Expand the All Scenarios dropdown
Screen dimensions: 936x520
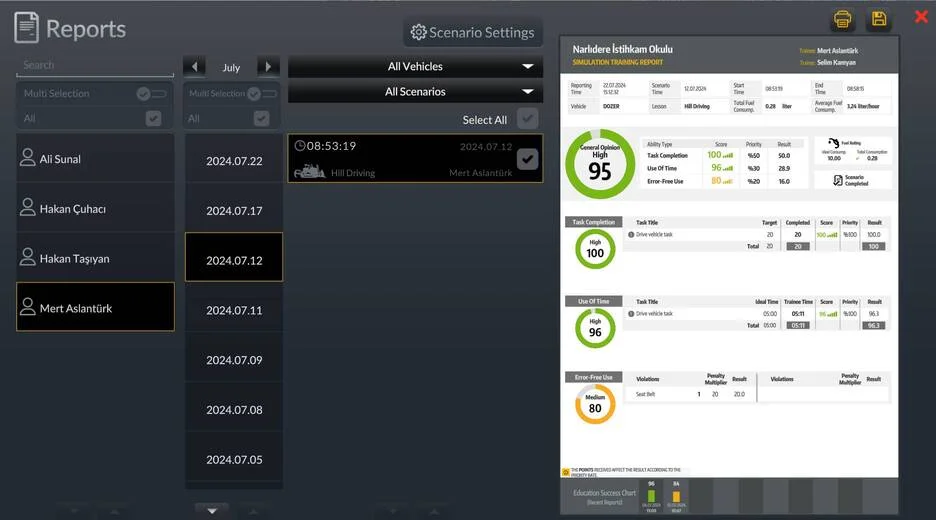[415, 92]
